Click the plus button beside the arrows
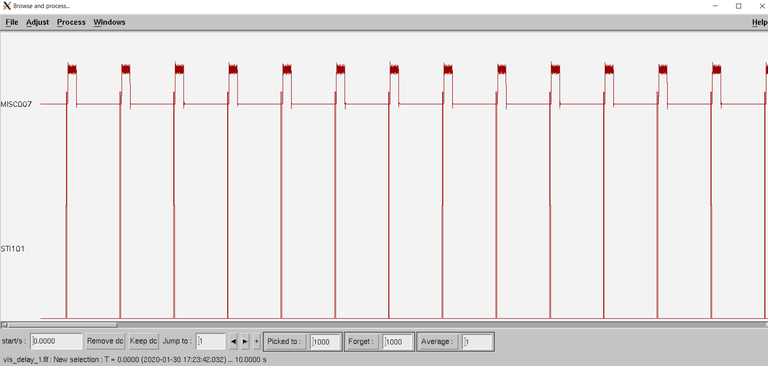 click(257, 342)
